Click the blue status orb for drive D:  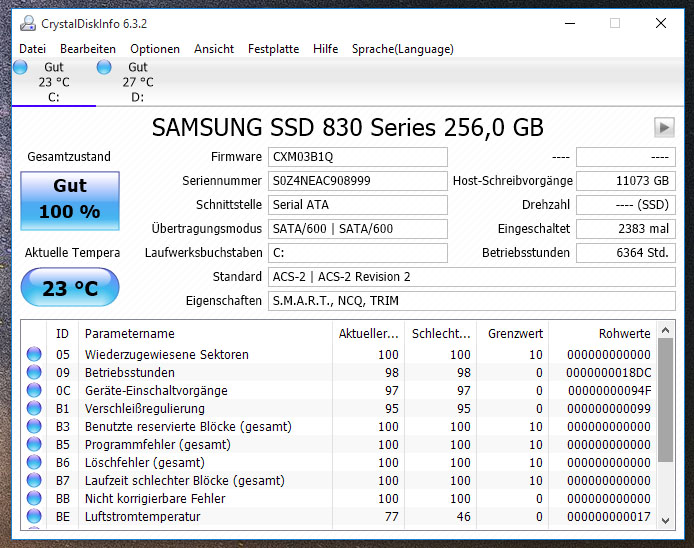coord(104,67)
